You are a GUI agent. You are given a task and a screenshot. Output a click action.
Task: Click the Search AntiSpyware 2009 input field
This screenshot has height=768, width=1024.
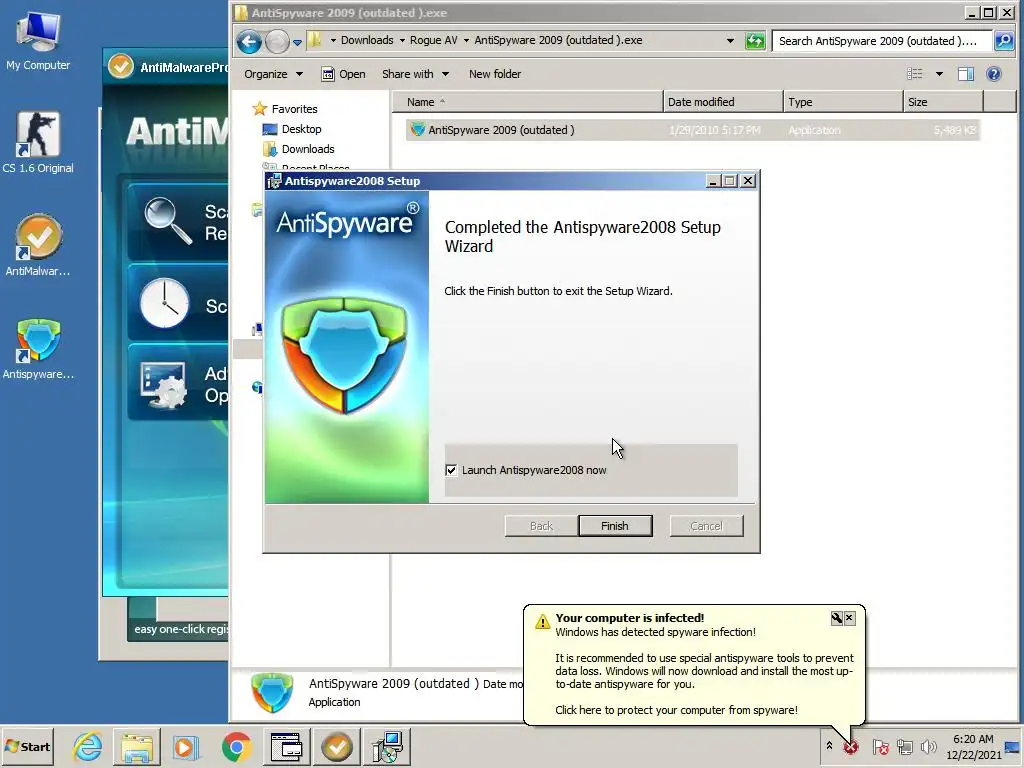coord(882,40)
